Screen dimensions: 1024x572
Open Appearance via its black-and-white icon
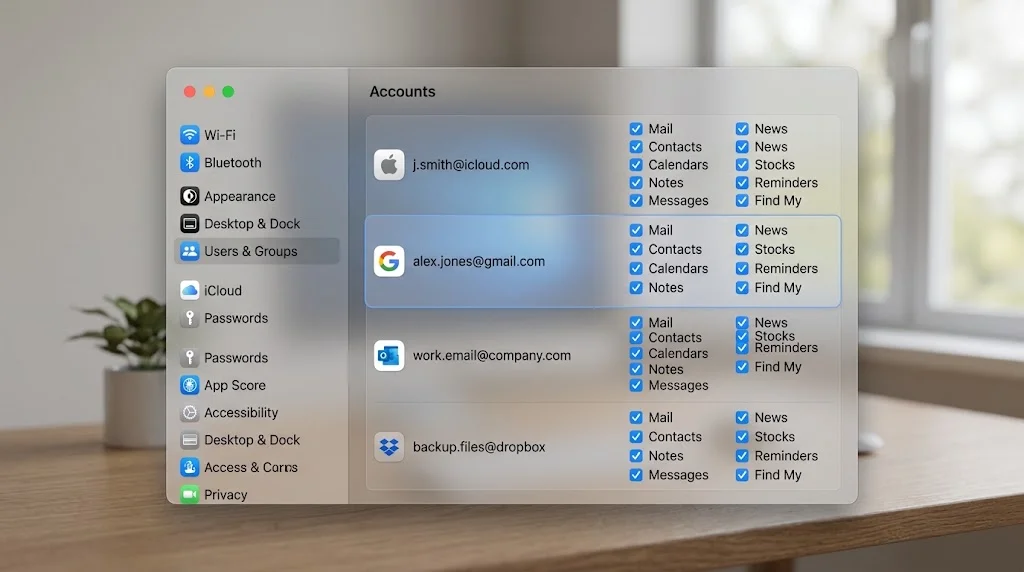point(189,196)
